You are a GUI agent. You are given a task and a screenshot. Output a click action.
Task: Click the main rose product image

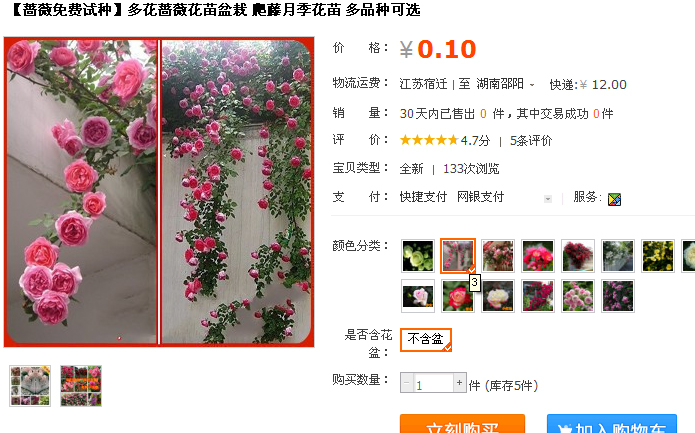coord(159,192)
